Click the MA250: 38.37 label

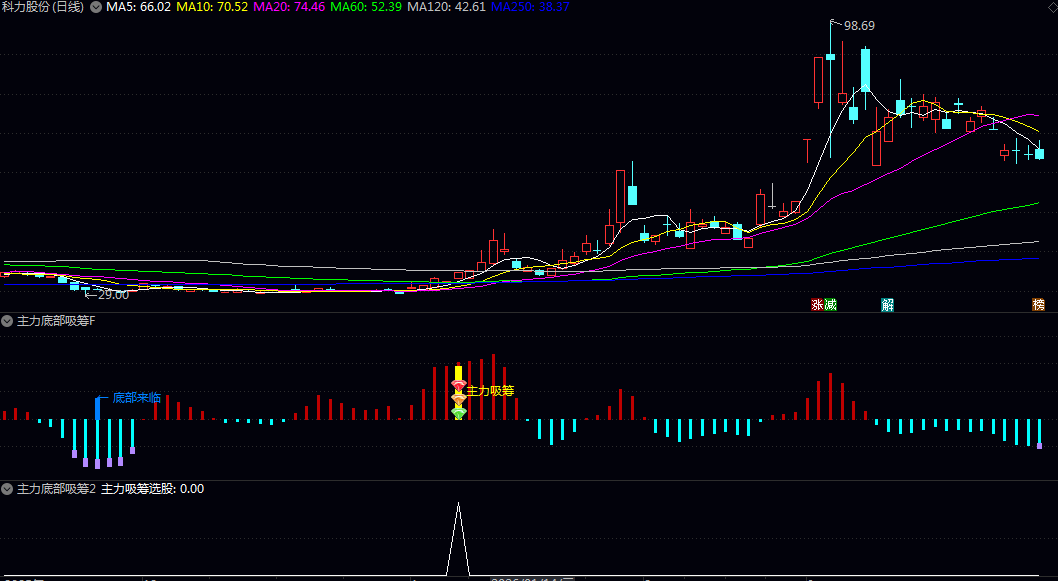click(530, 7)
